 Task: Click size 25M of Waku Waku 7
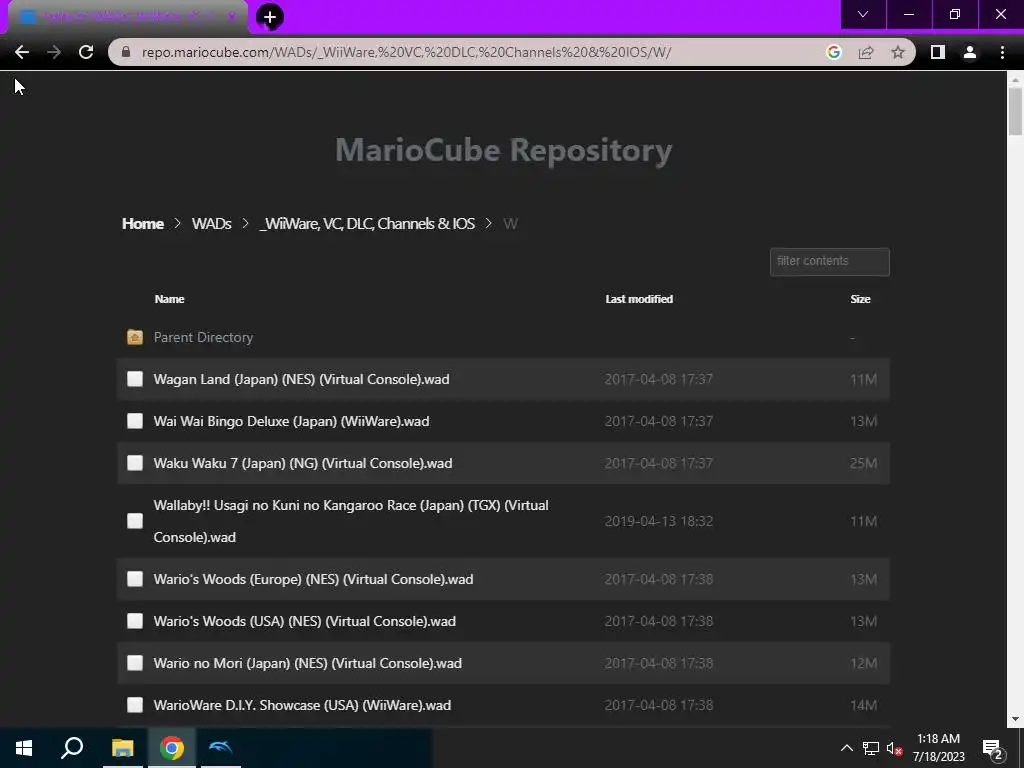pyautogui.click(x=863, y=463)
